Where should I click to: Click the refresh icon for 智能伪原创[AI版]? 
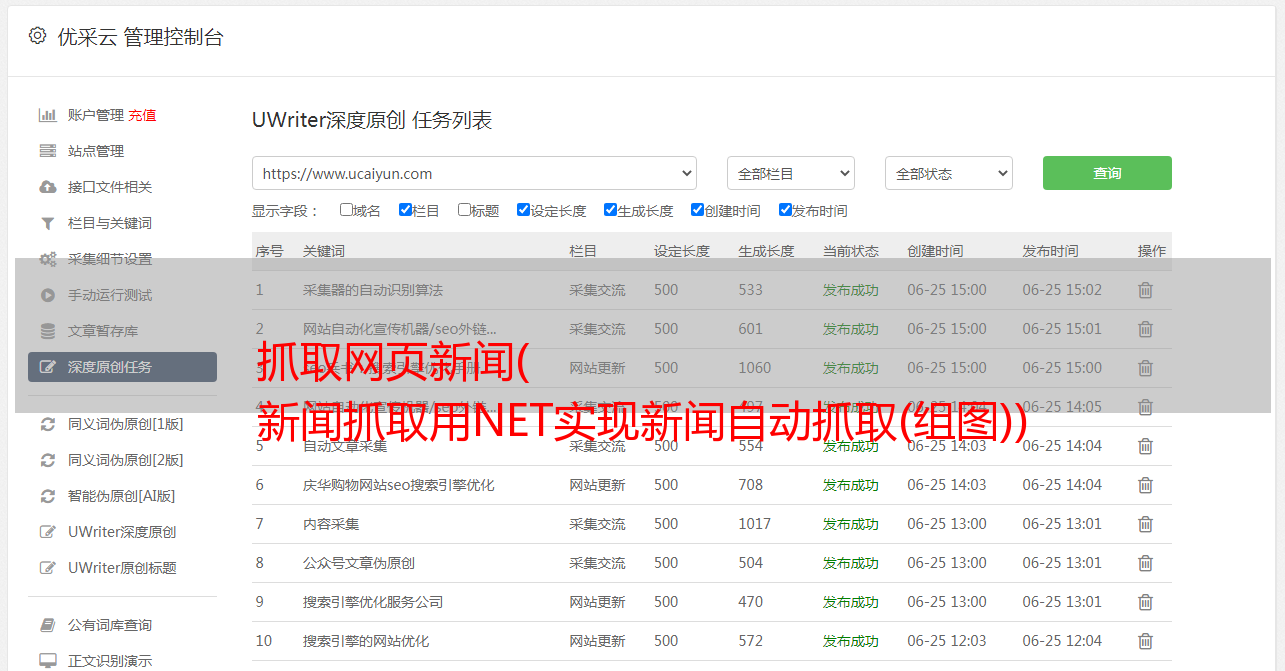pos(47,496)
